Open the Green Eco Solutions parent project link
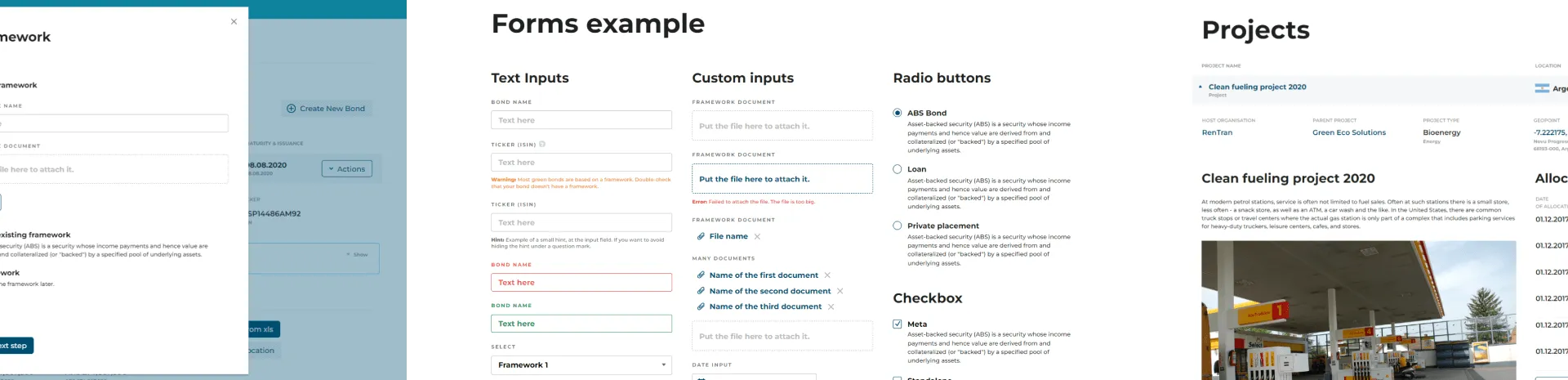 pyautogui.click(x=1349, y=132)
